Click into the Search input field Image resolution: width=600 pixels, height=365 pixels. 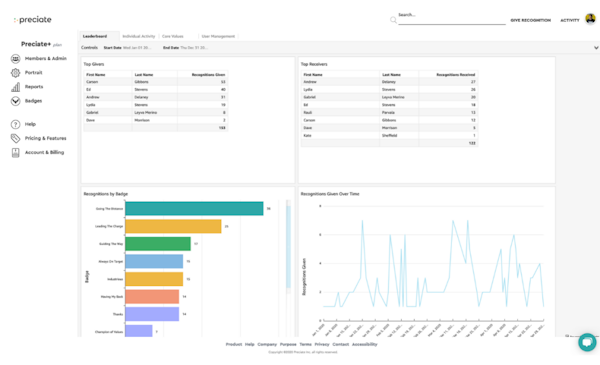tap(452, 18)
